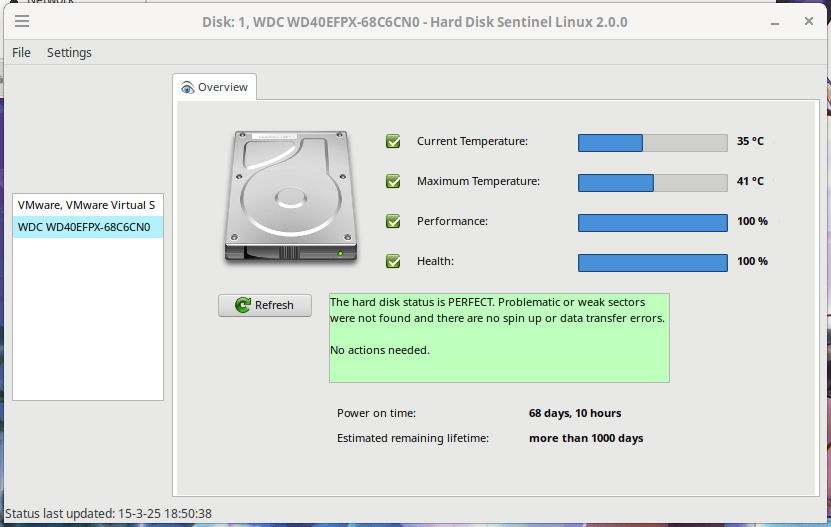
Task: Click the 68 days, 10 hours value
Action: pyautogui.click(x=575, y=413)
